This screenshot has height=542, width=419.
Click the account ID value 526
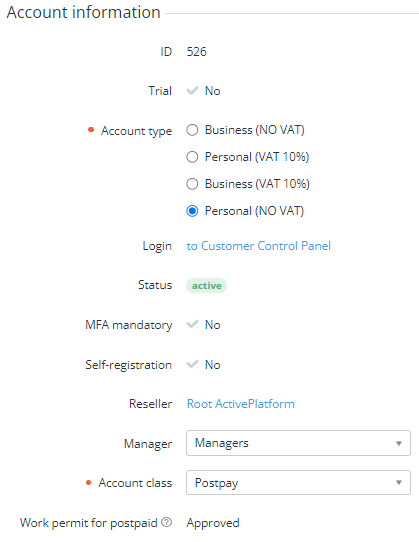click(x=196, y=52)
